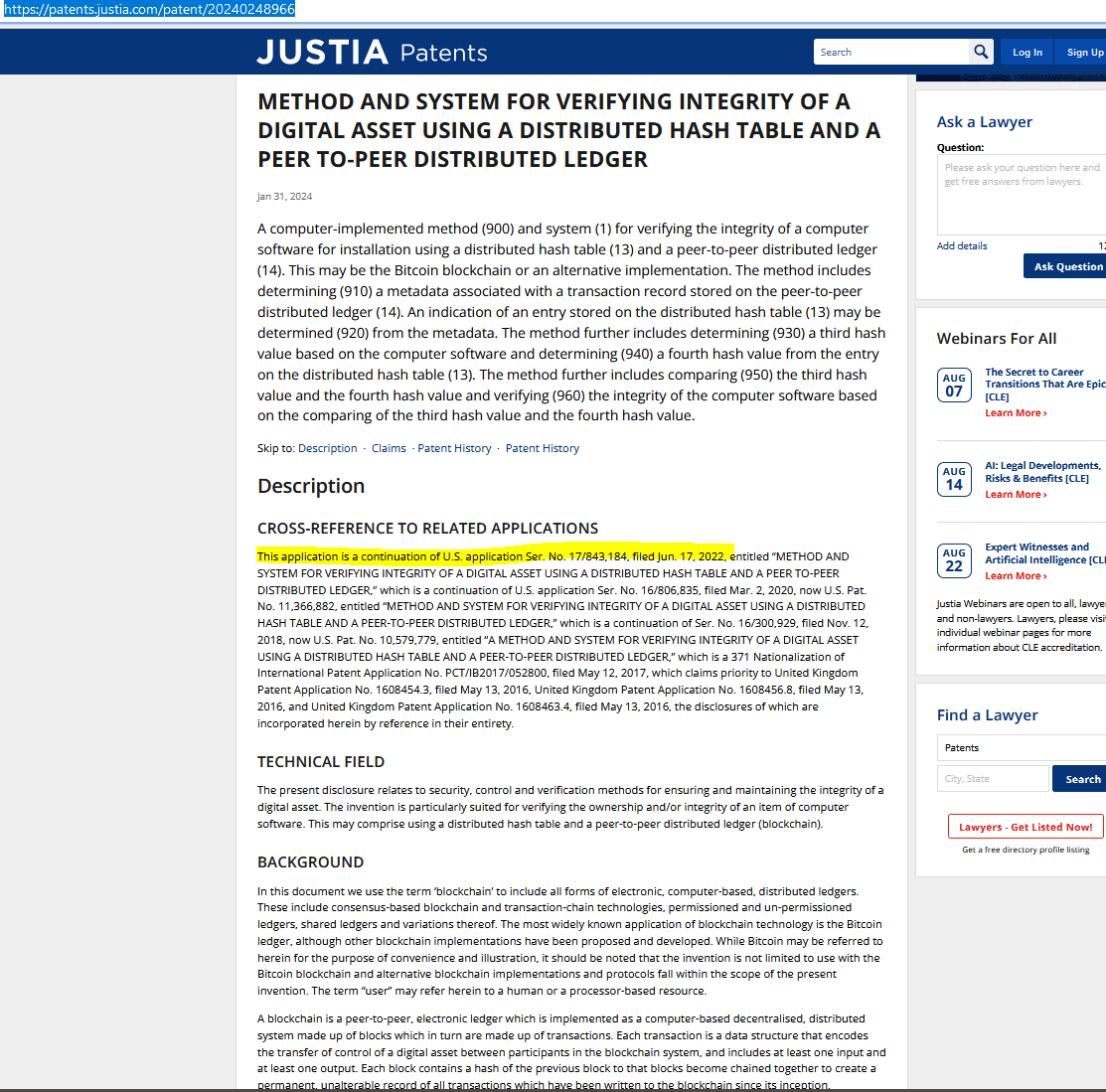Click the 'Find a Lawyer' heading
This screenshot has width=1106, height=1092.
(x=987, y=715)
